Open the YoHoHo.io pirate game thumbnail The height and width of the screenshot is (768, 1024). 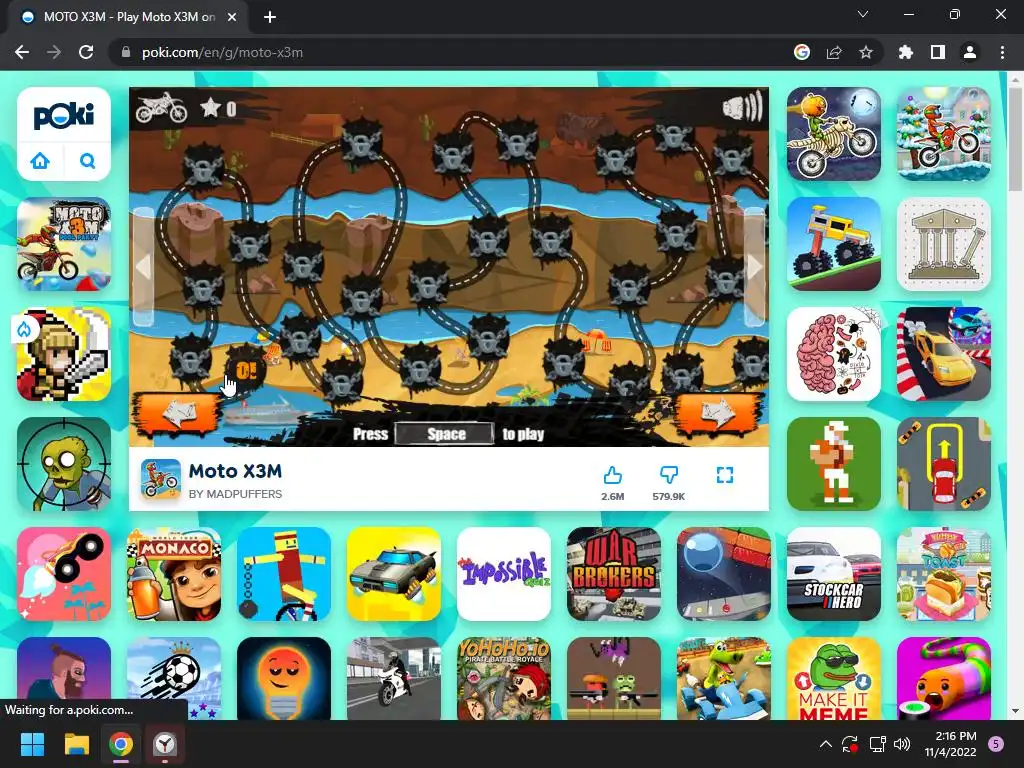point(504,679)
